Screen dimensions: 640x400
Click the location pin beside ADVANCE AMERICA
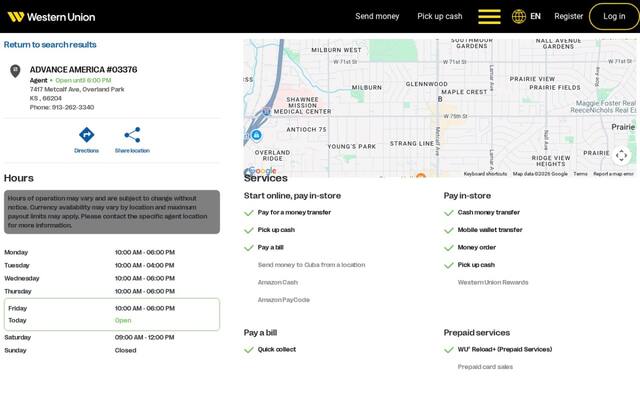pos(15,71)
